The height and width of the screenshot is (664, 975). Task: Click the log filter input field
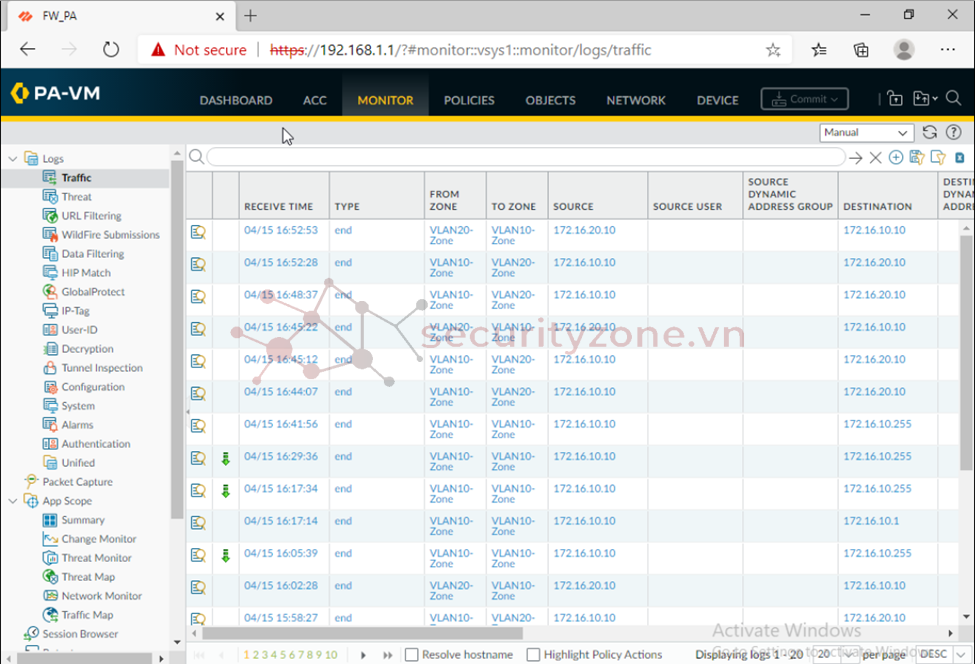click(x=525, y=157)
